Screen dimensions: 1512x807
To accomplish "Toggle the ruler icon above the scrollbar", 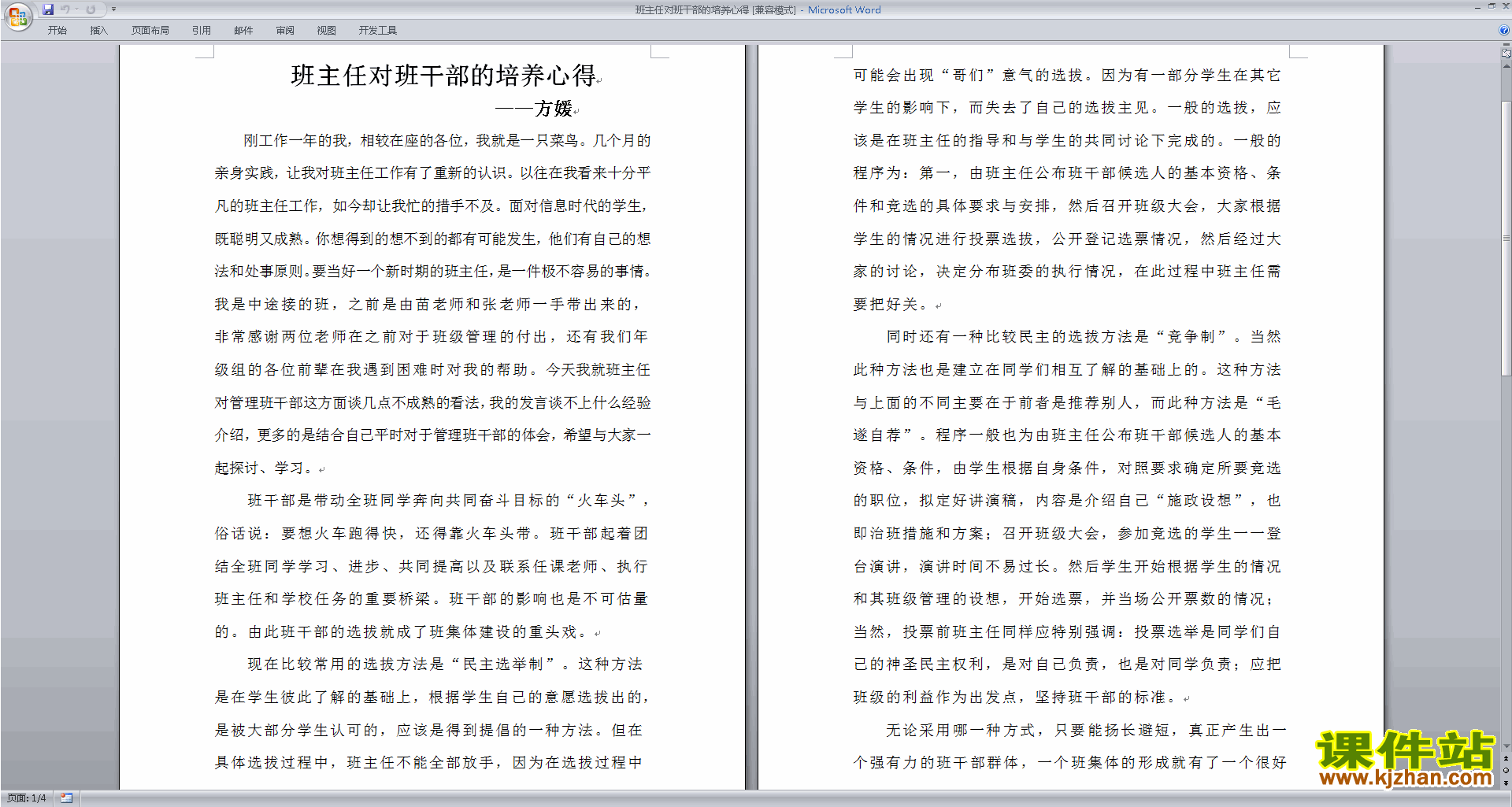I will click(1506, 54).
